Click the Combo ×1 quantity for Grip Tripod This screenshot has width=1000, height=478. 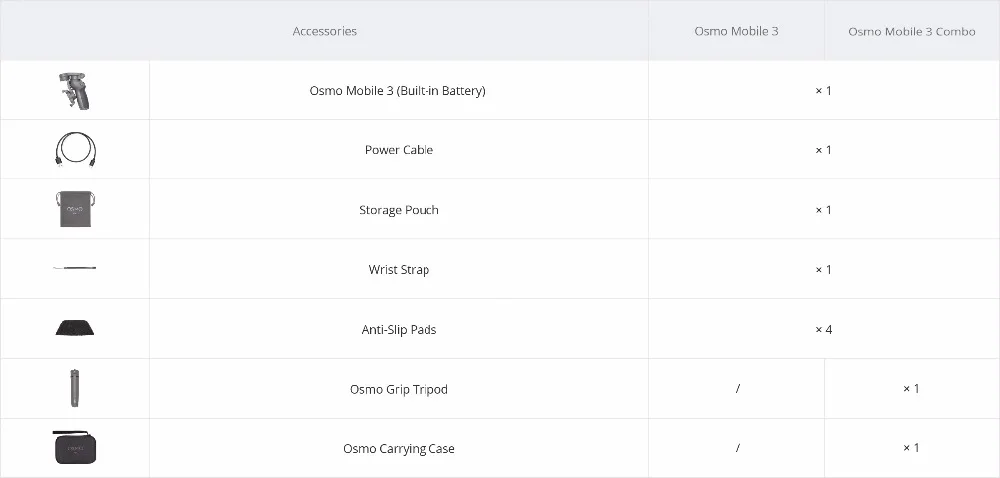tap(911, 389)
